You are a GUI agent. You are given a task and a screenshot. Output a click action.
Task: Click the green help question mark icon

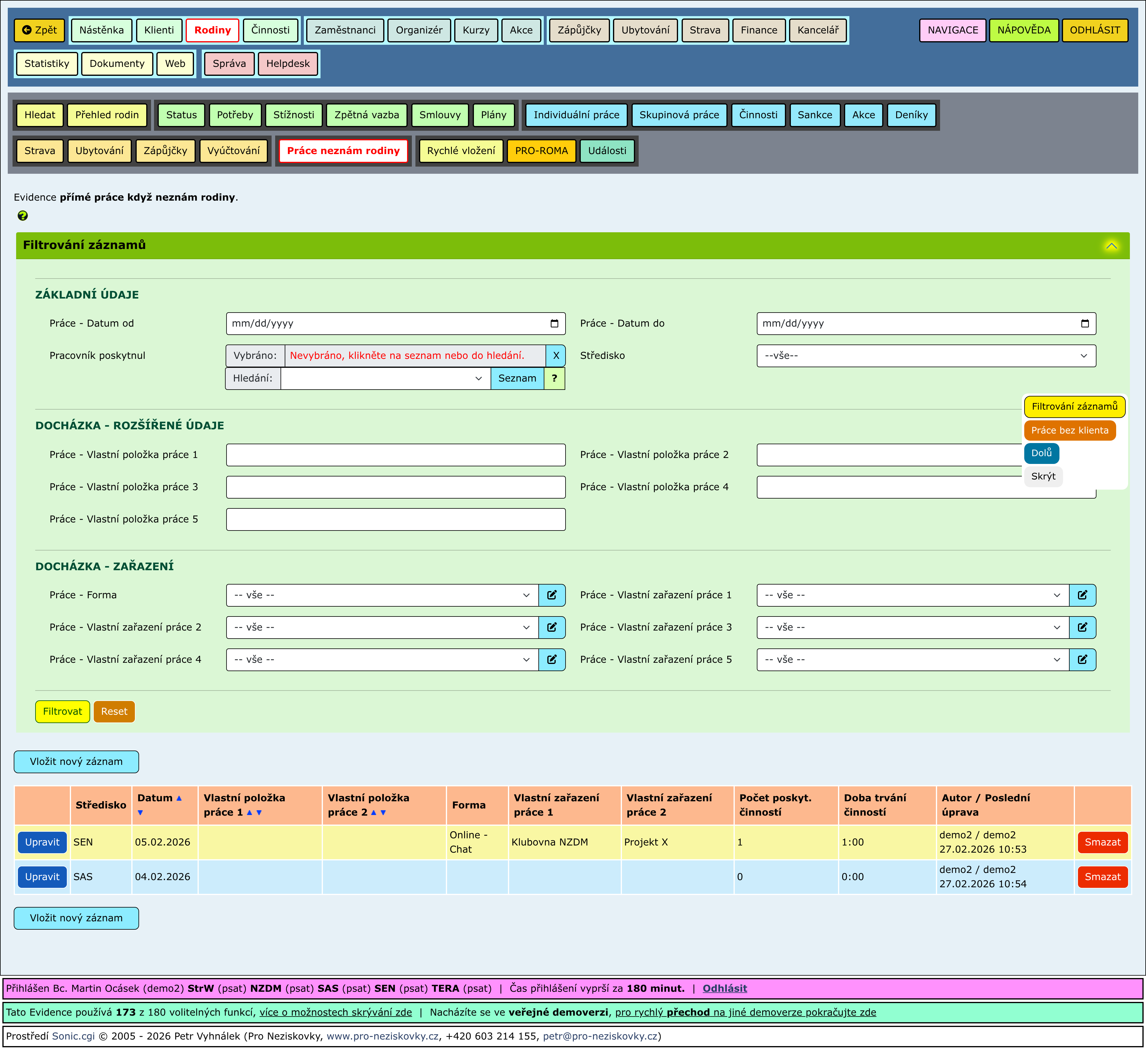(x=22, y=216)
